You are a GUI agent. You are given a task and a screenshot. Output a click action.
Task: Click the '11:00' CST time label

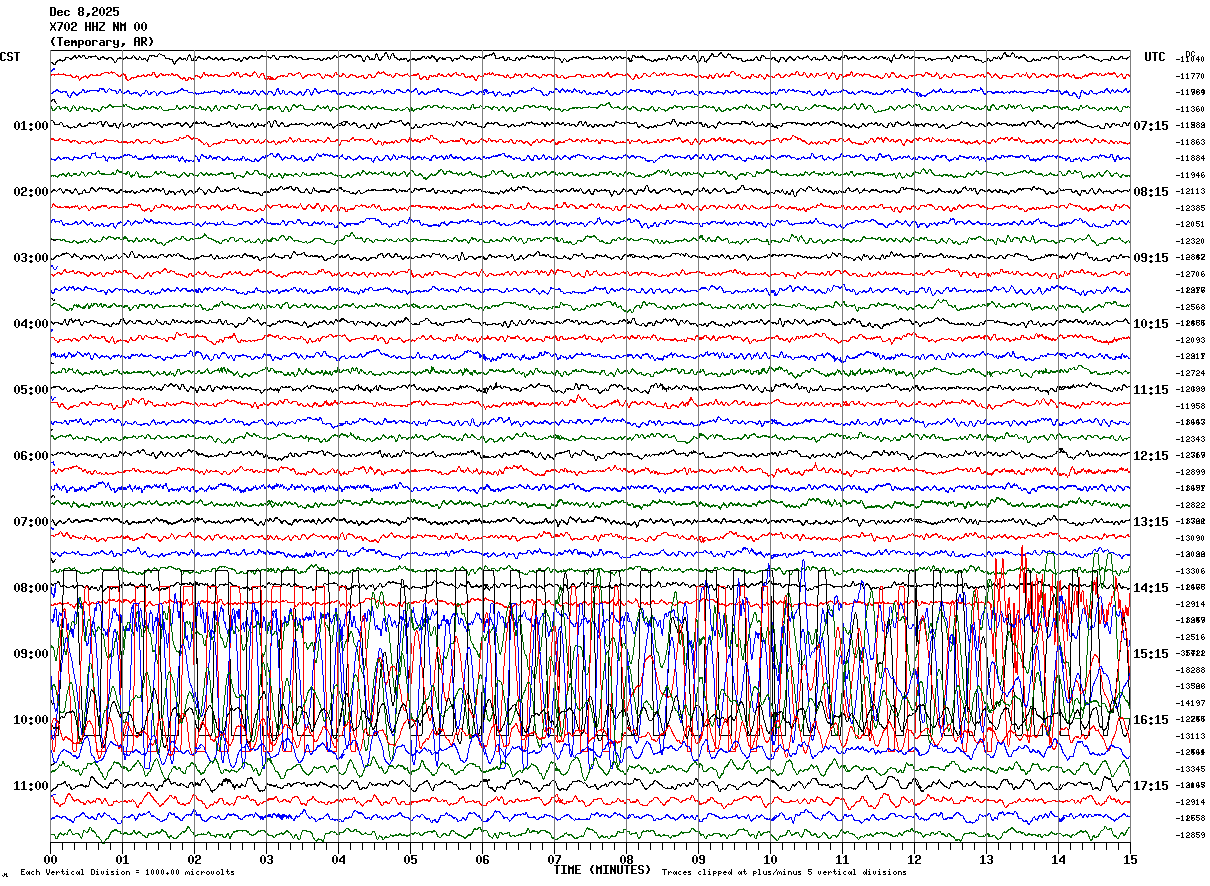pyautogui.click(x=30, y=786)
